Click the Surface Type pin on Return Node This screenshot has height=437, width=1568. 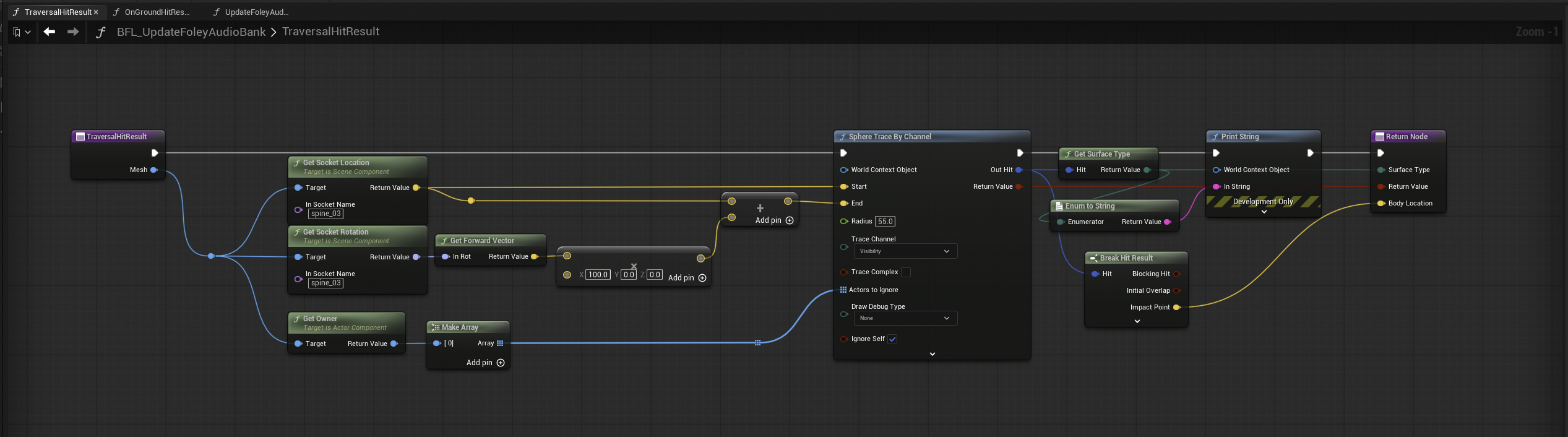click(1381, 170)
